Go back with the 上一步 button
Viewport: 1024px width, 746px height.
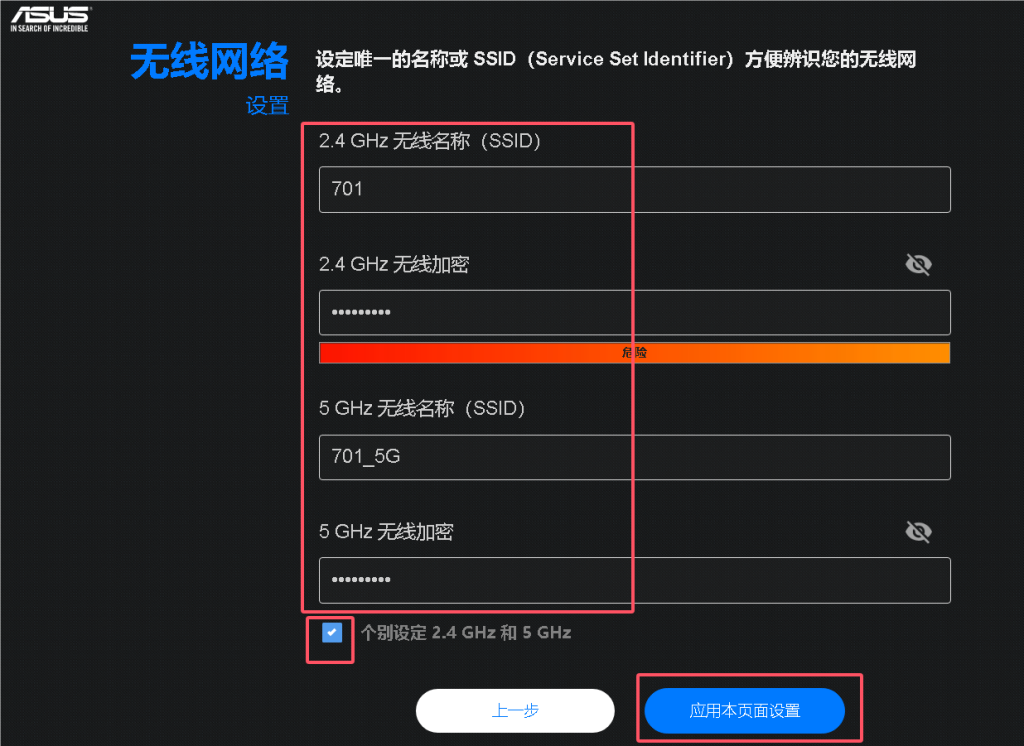[x=515, y=711]
